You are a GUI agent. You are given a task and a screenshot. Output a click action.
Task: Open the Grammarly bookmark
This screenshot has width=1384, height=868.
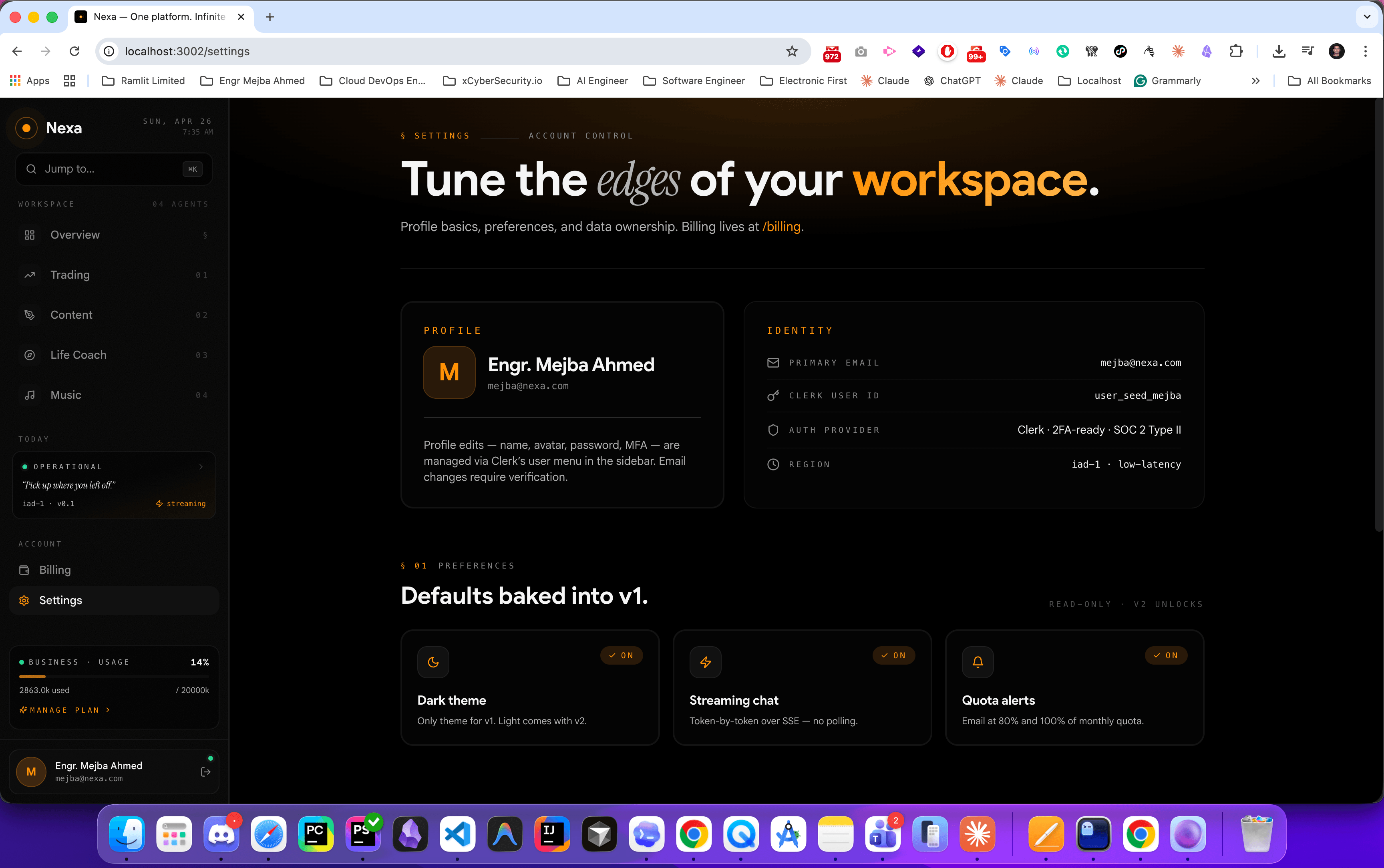pyautogui.click(x=1168, y=81)
